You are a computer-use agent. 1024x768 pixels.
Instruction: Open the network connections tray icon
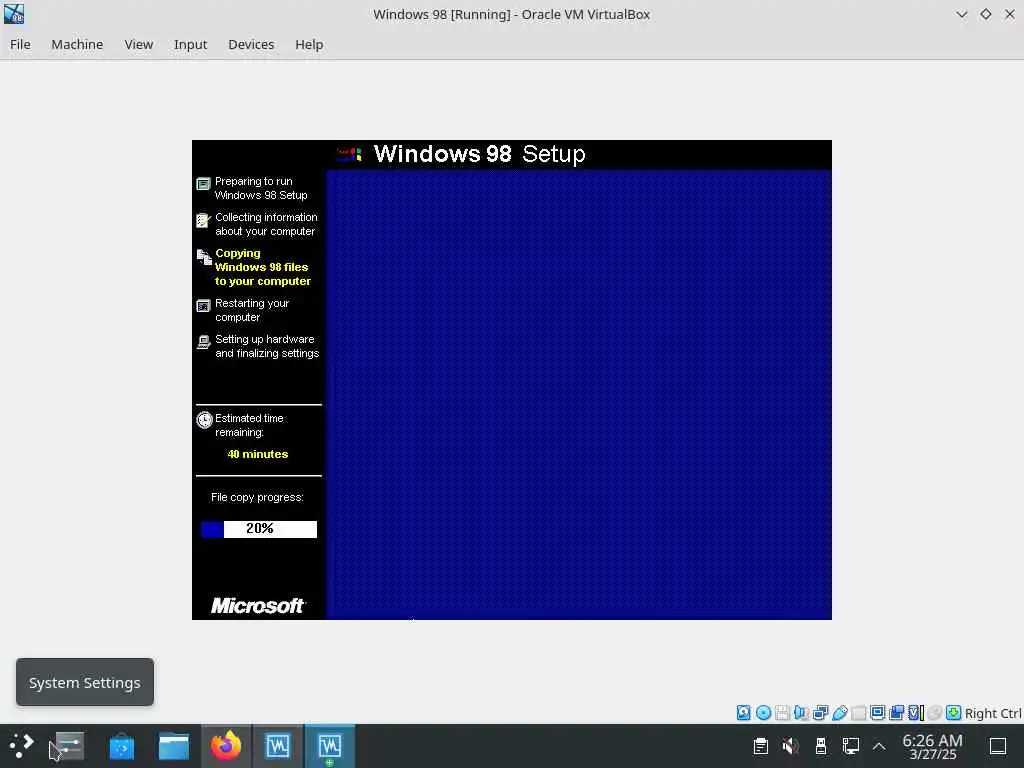click(851, 745)
